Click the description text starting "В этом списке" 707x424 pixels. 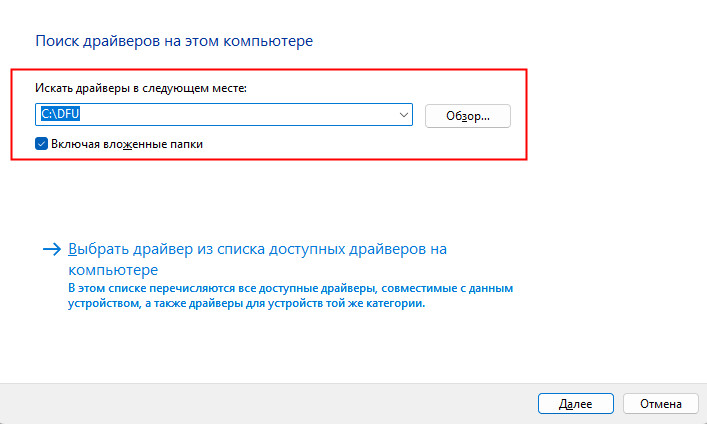pos(290,288)
